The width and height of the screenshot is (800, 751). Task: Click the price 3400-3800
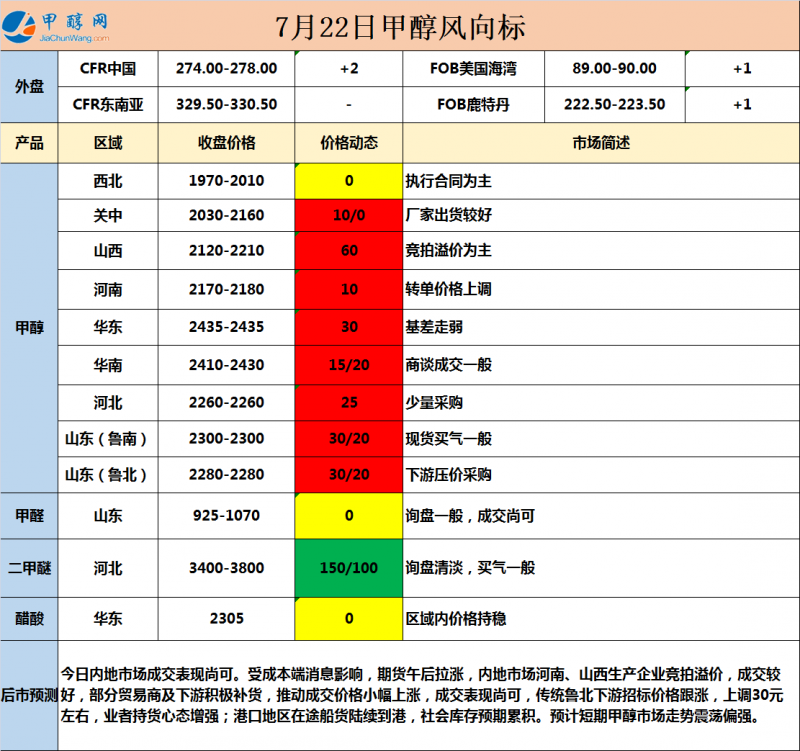pyautogui.click(x=227, y=568)
